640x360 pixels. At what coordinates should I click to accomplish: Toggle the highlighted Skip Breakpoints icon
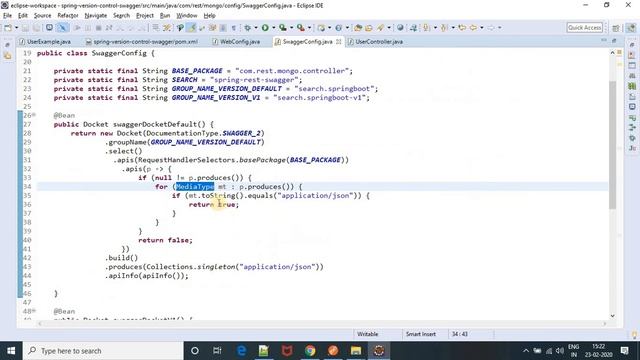click(62, 28)
